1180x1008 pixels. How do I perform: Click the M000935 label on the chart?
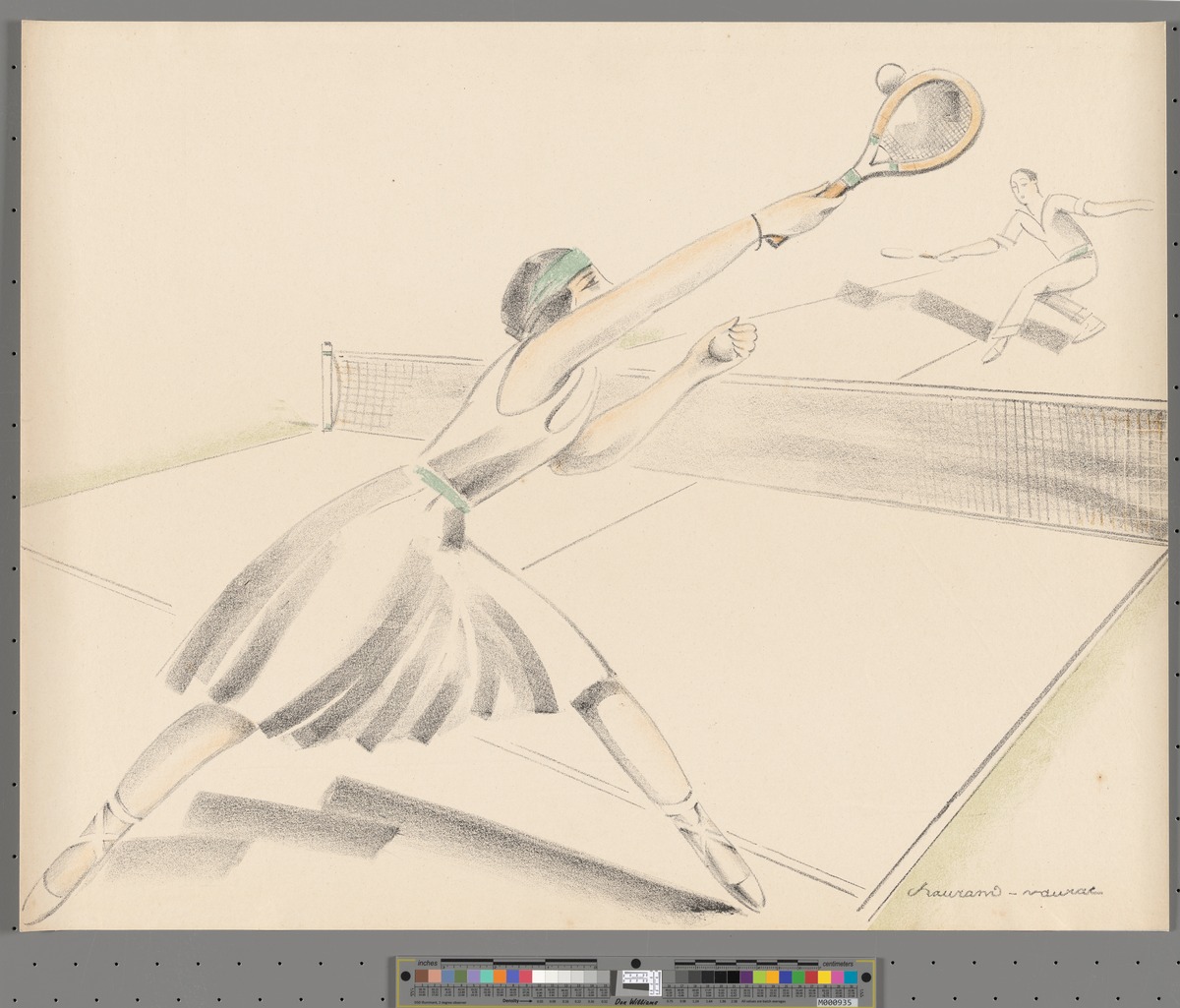836,1000
